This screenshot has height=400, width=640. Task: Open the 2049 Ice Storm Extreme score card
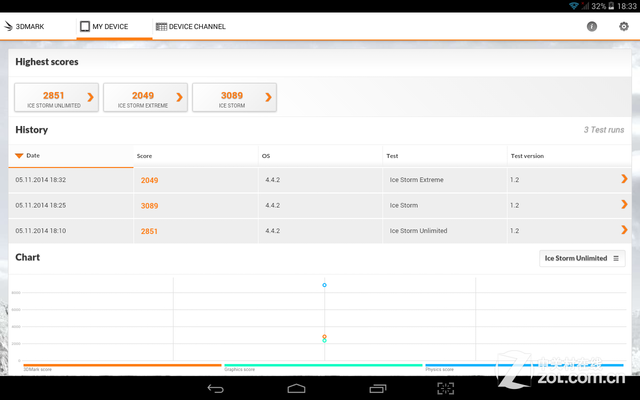[145, 97]
